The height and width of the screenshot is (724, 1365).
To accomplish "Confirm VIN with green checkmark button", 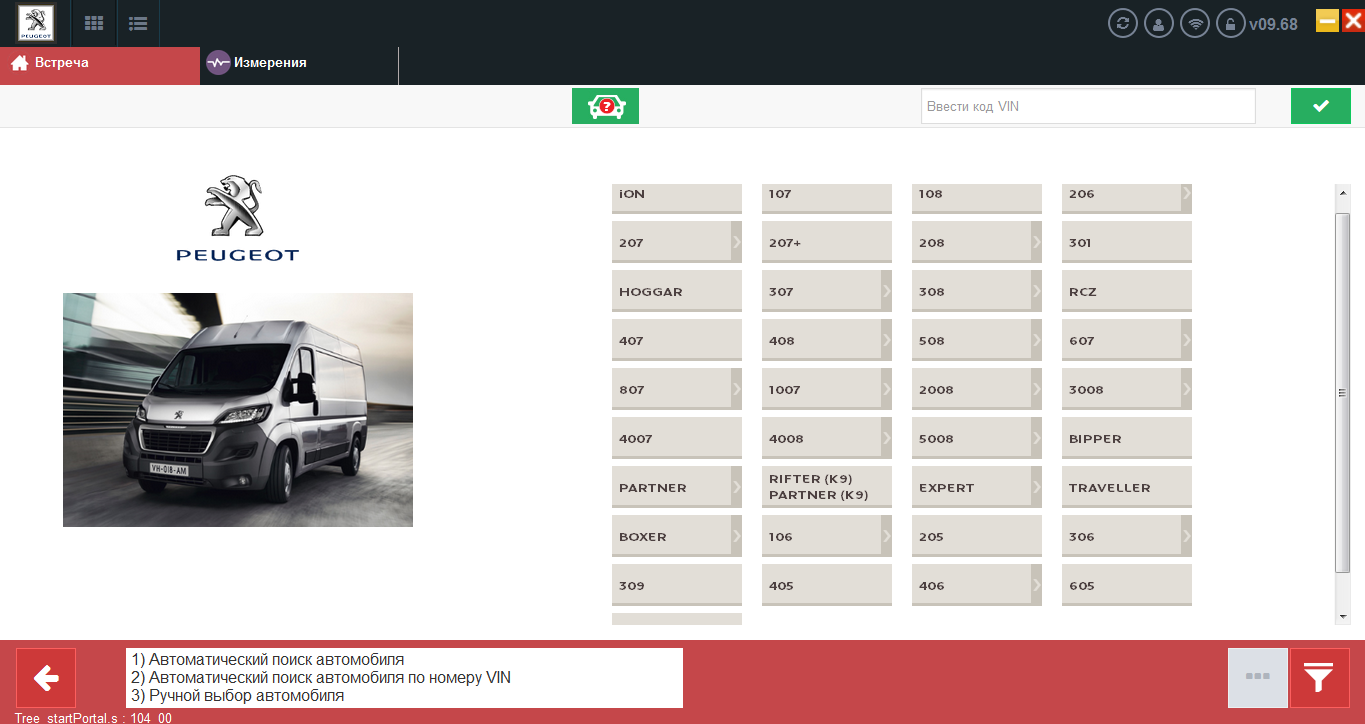I will (x=1321, y=106).
